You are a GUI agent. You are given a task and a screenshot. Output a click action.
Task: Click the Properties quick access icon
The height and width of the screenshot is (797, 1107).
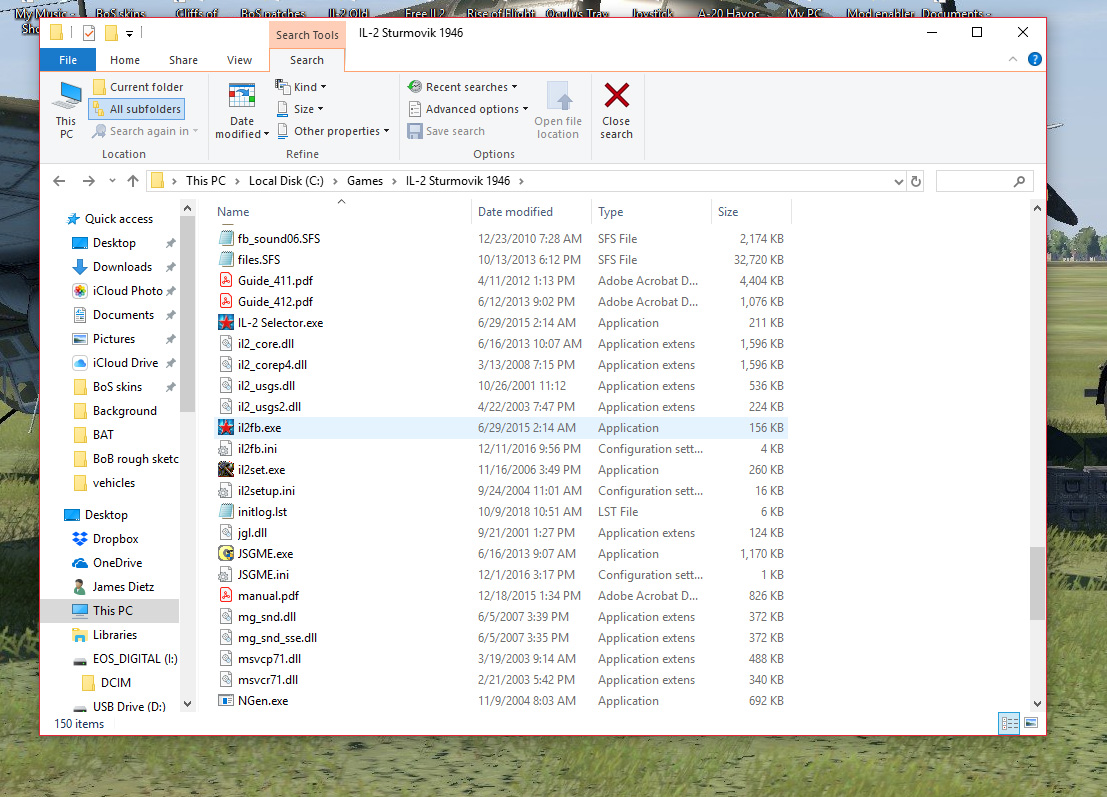(89, 32)
